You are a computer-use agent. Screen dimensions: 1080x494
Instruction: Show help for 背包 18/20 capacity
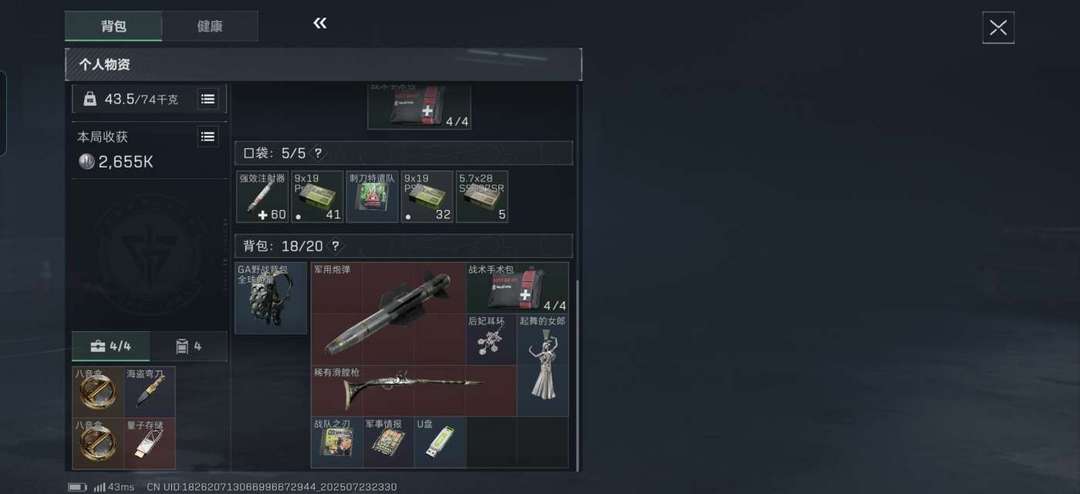[335, 246]
